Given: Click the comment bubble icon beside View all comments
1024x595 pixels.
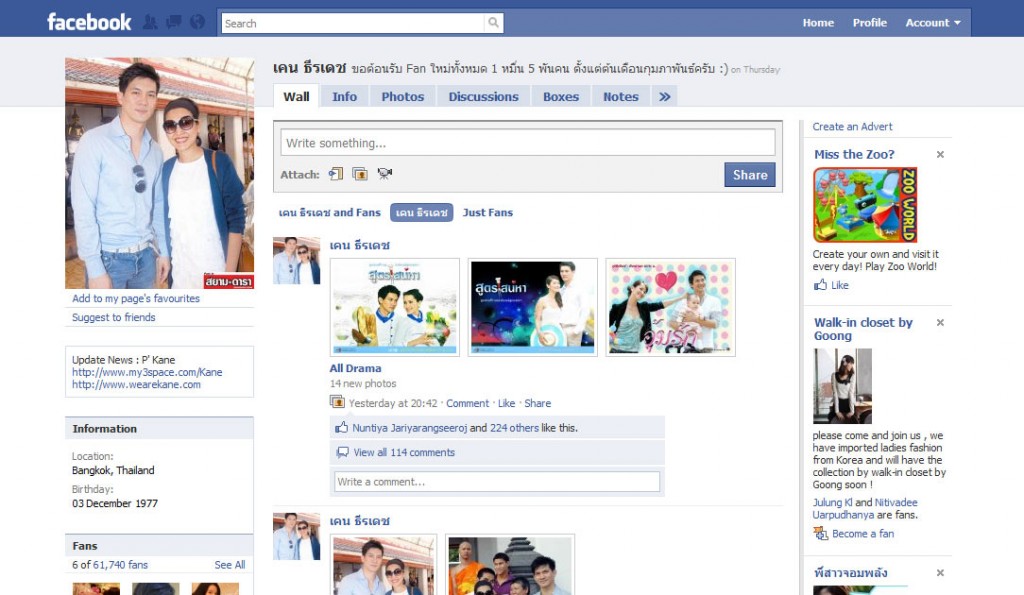Looking at the screenshot, I should coord(342,452).
